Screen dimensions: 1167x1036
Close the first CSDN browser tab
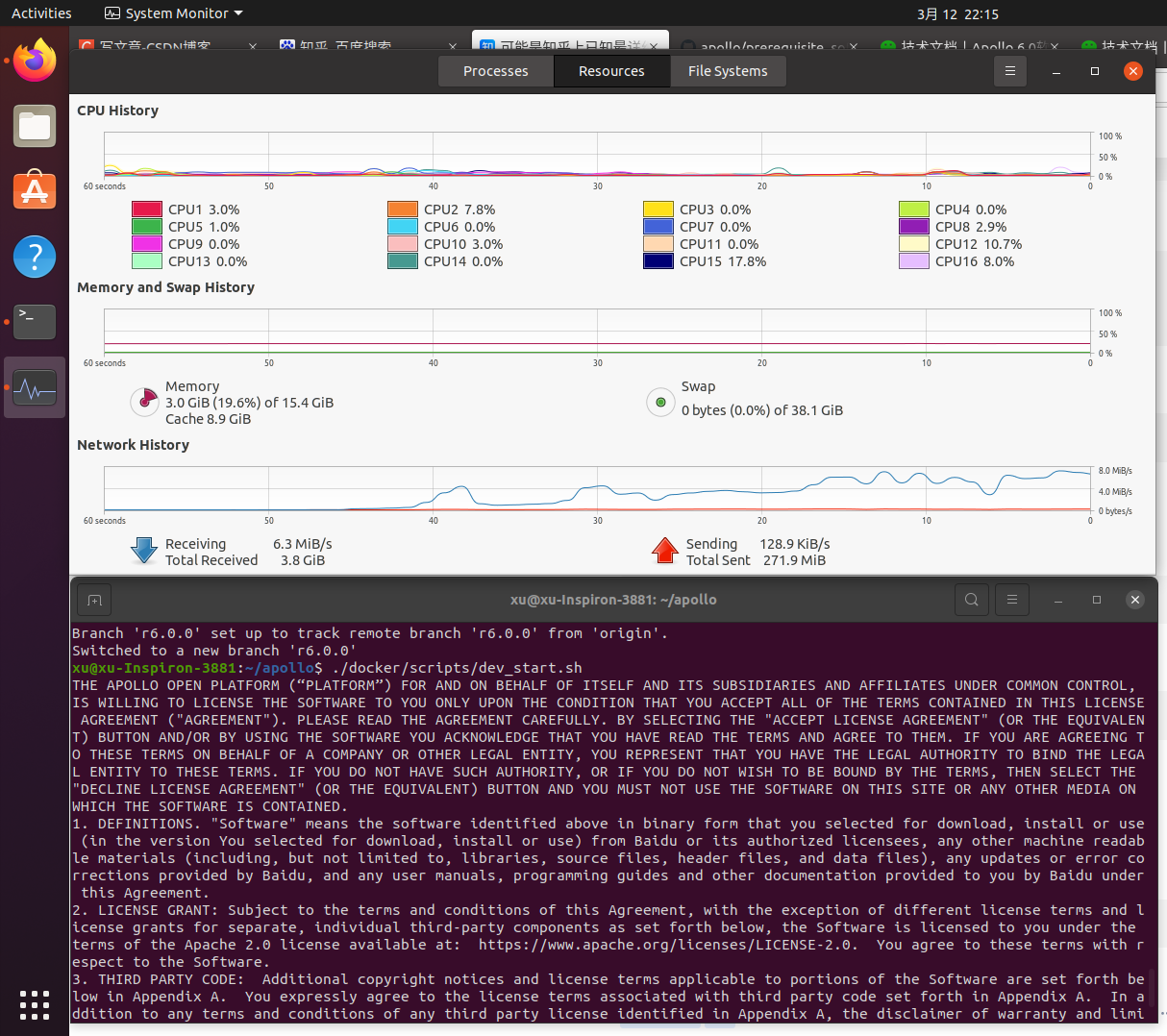pyautogui.click(x=253, y=45)
